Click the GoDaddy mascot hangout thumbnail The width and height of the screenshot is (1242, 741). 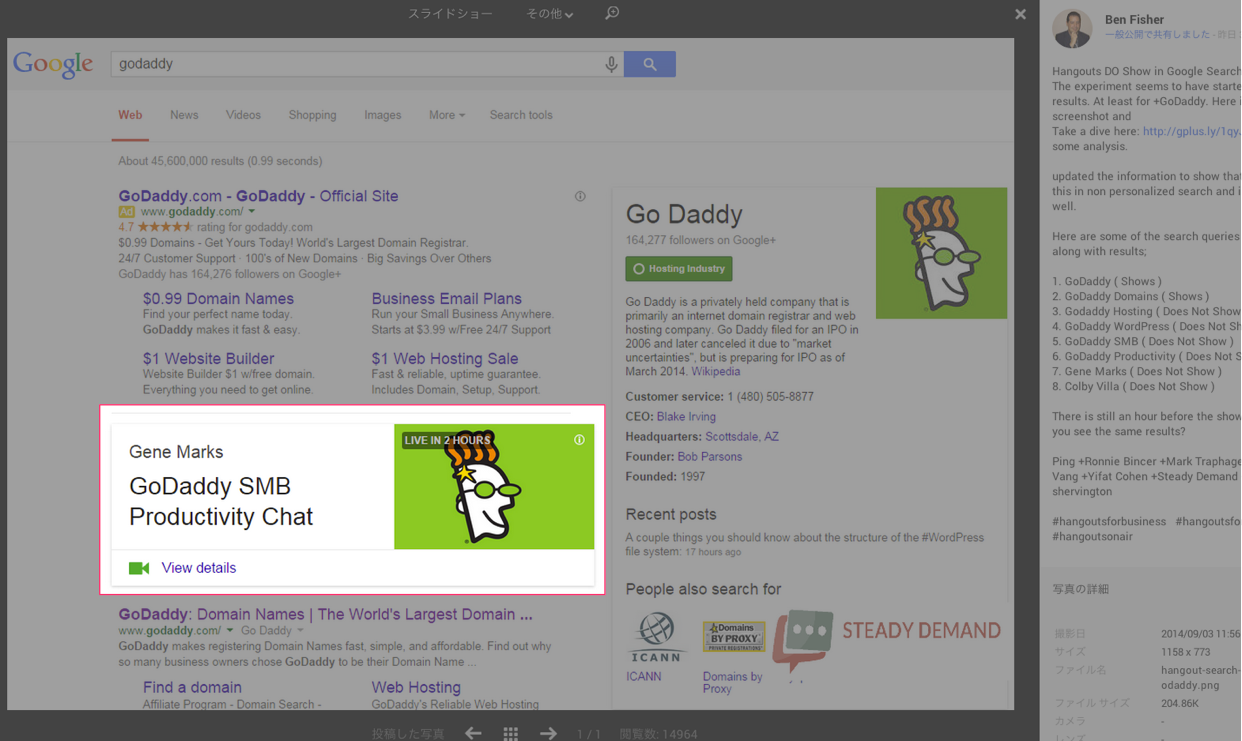tap(494, 487)
